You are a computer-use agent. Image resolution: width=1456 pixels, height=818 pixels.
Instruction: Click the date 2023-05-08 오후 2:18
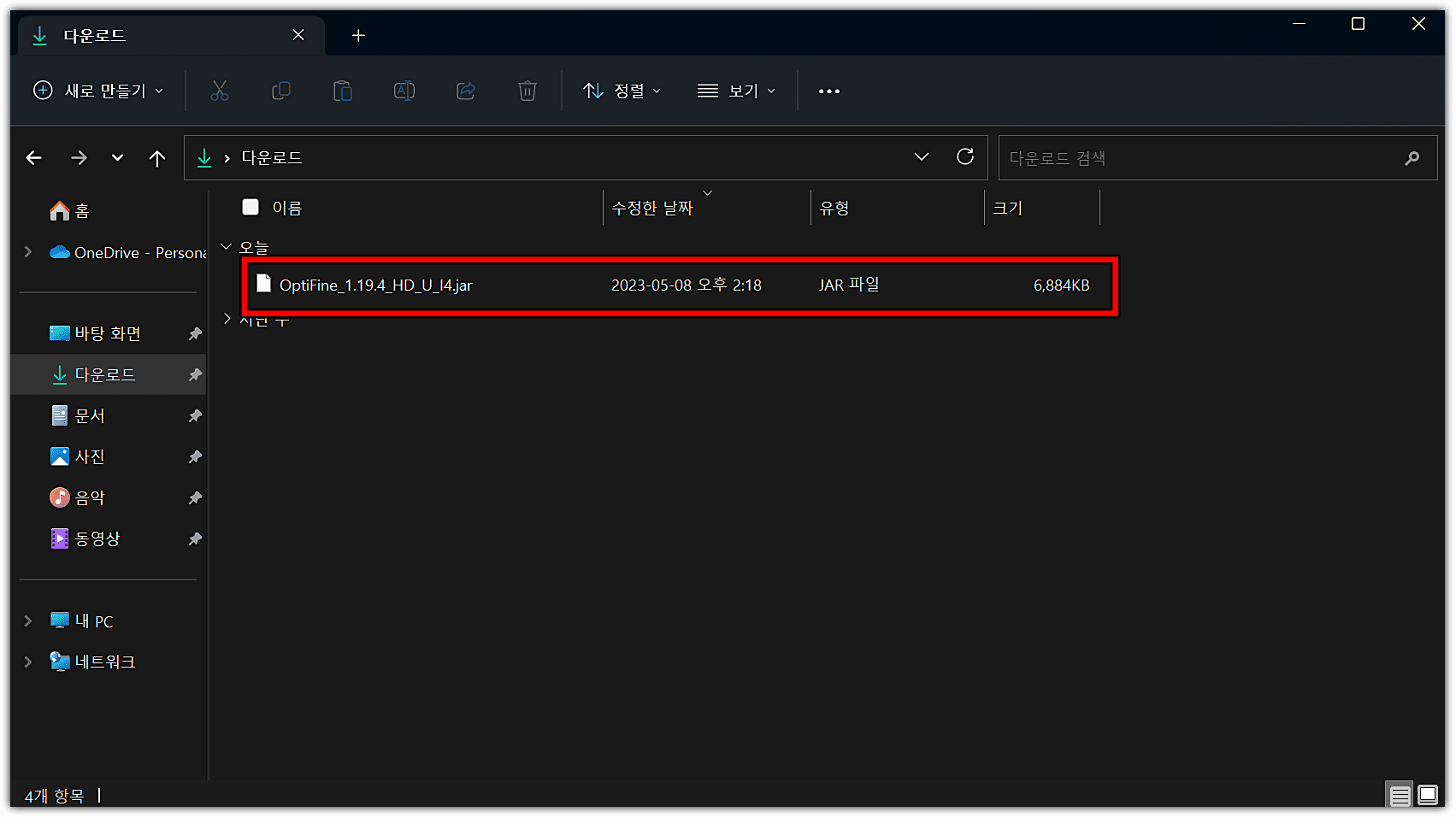click(x=686, y=285)
